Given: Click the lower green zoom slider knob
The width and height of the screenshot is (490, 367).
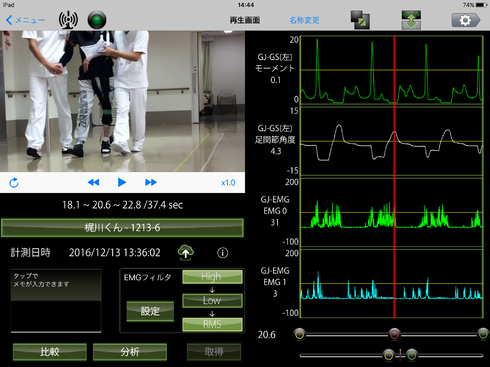Looking at the screenshot, I should (x=412, y=355).
